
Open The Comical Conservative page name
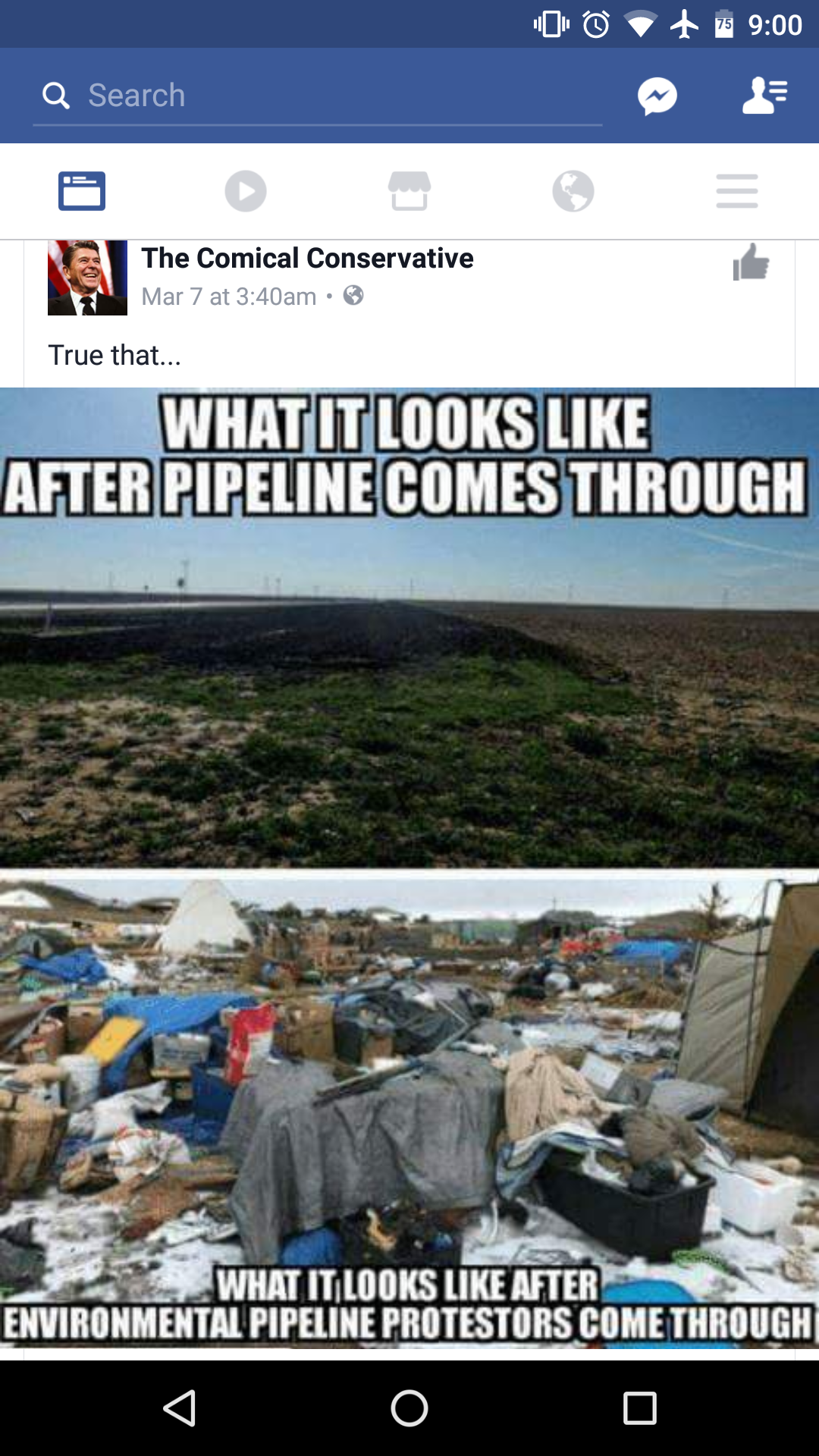tap(307, 259)
